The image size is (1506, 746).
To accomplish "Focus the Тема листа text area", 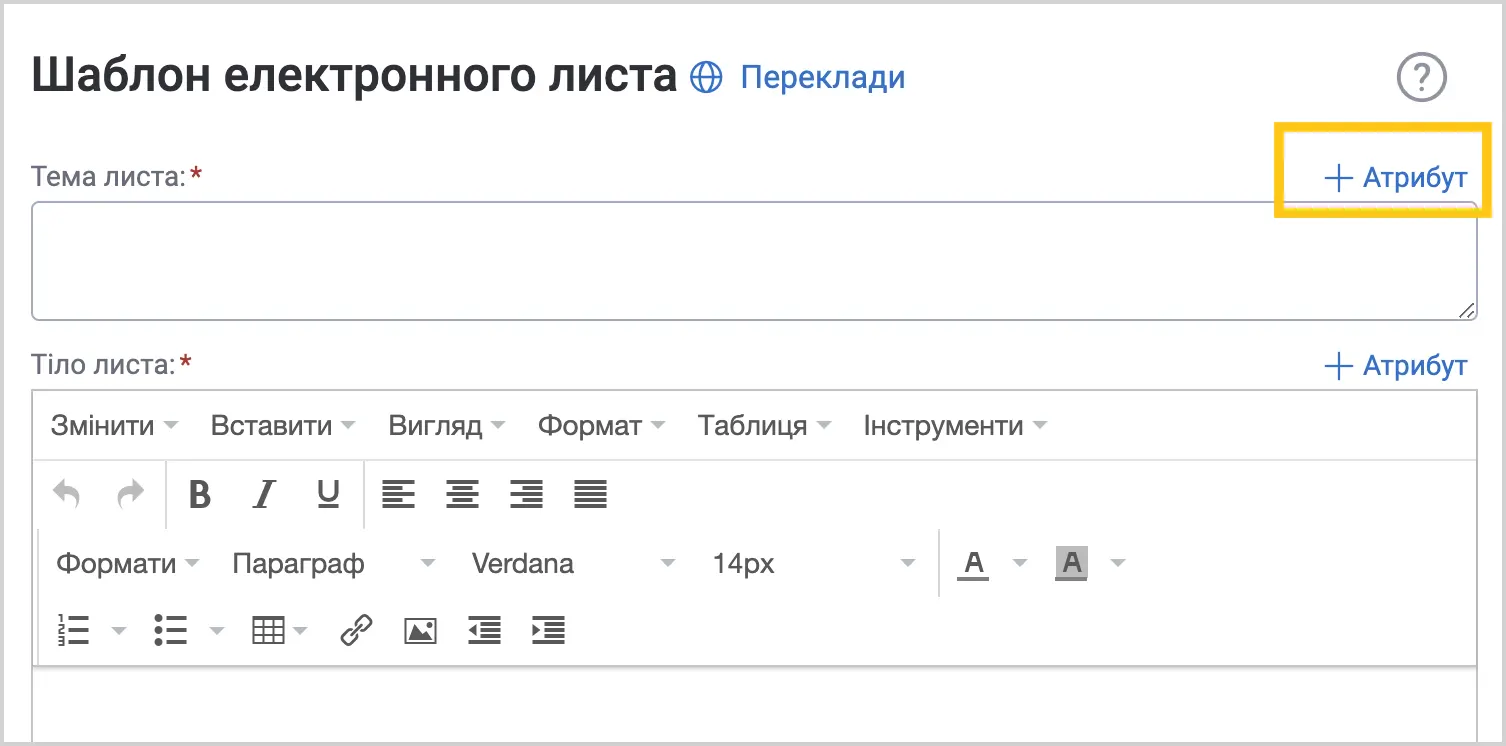I will click(x=754, y=261).
